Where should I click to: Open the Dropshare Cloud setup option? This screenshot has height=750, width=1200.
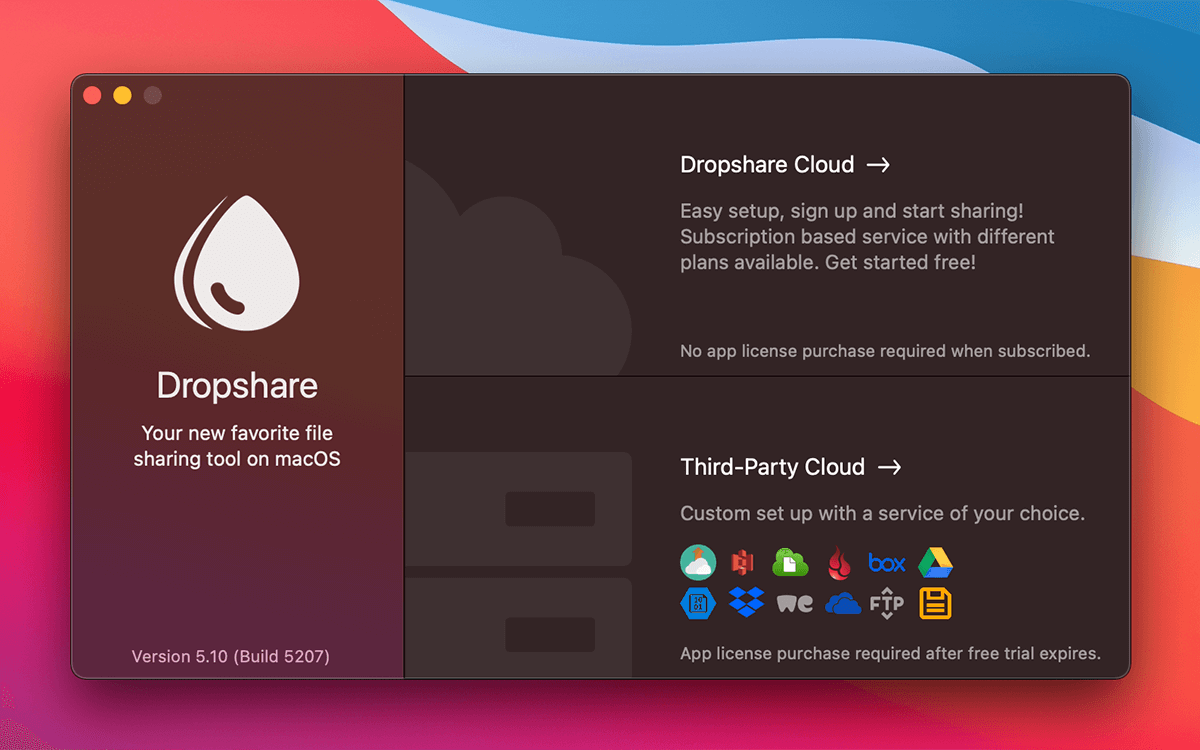tap(785, 165)
